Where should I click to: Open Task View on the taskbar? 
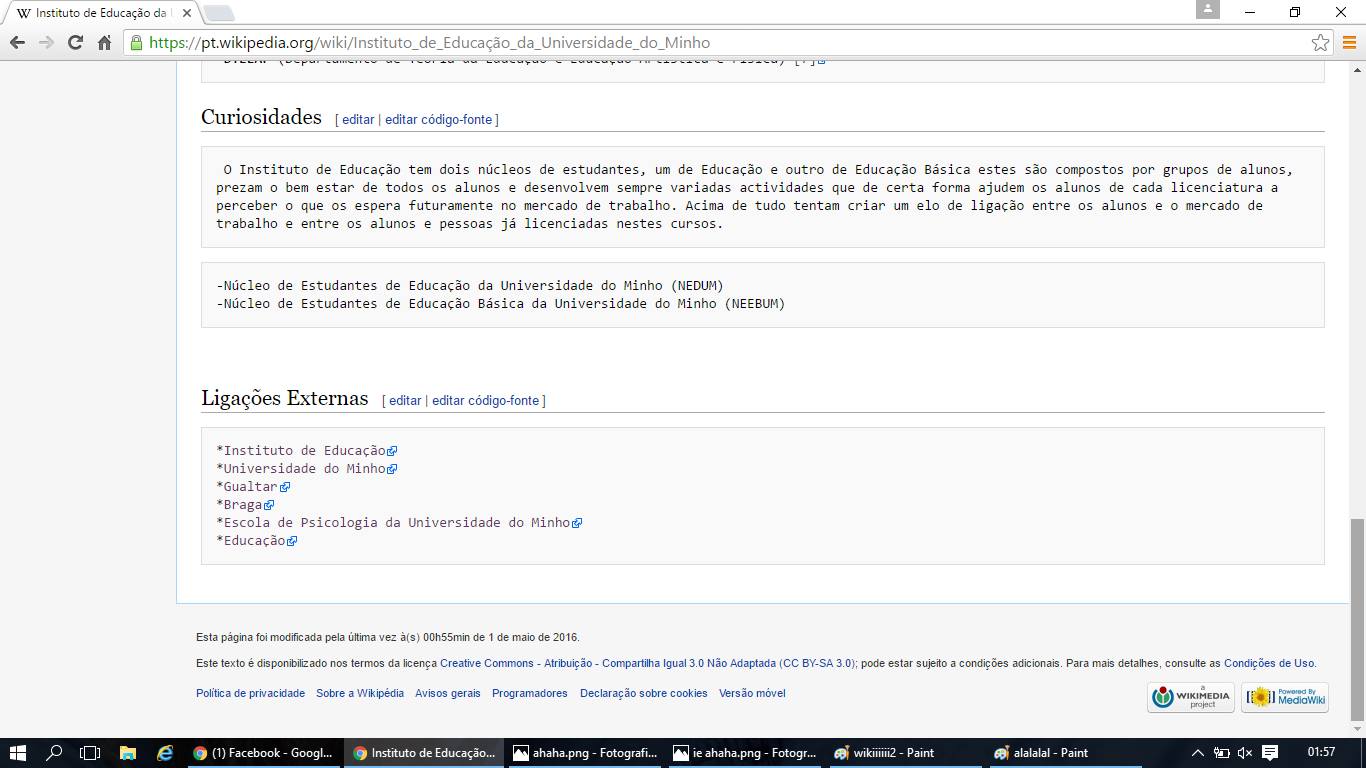pos(90,753)
